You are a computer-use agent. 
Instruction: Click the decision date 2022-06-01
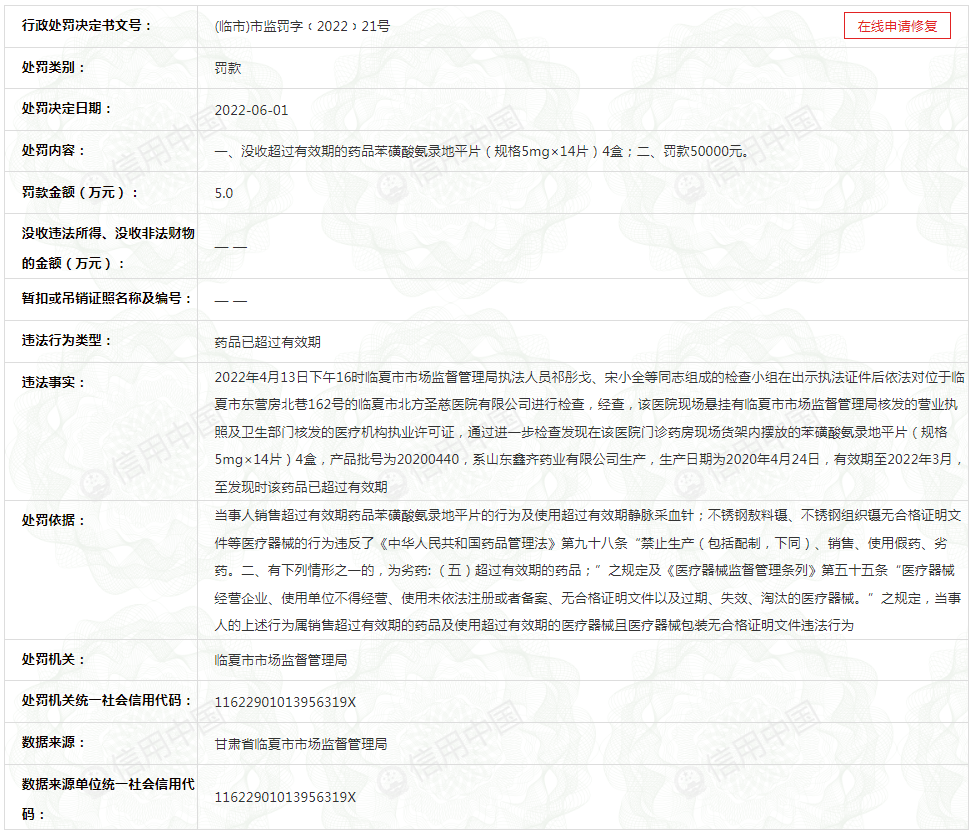251,110
